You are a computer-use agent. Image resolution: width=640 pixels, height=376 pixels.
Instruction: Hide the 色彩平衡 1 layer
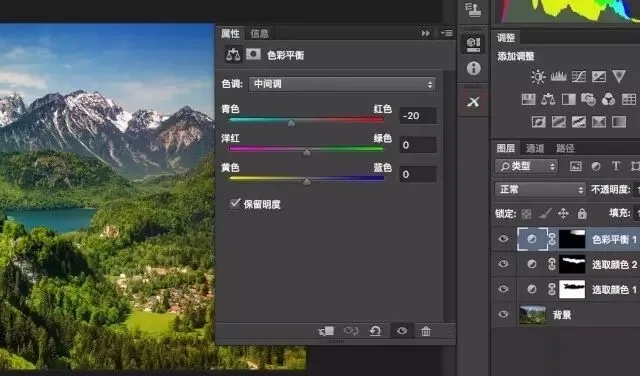(503, 239)
